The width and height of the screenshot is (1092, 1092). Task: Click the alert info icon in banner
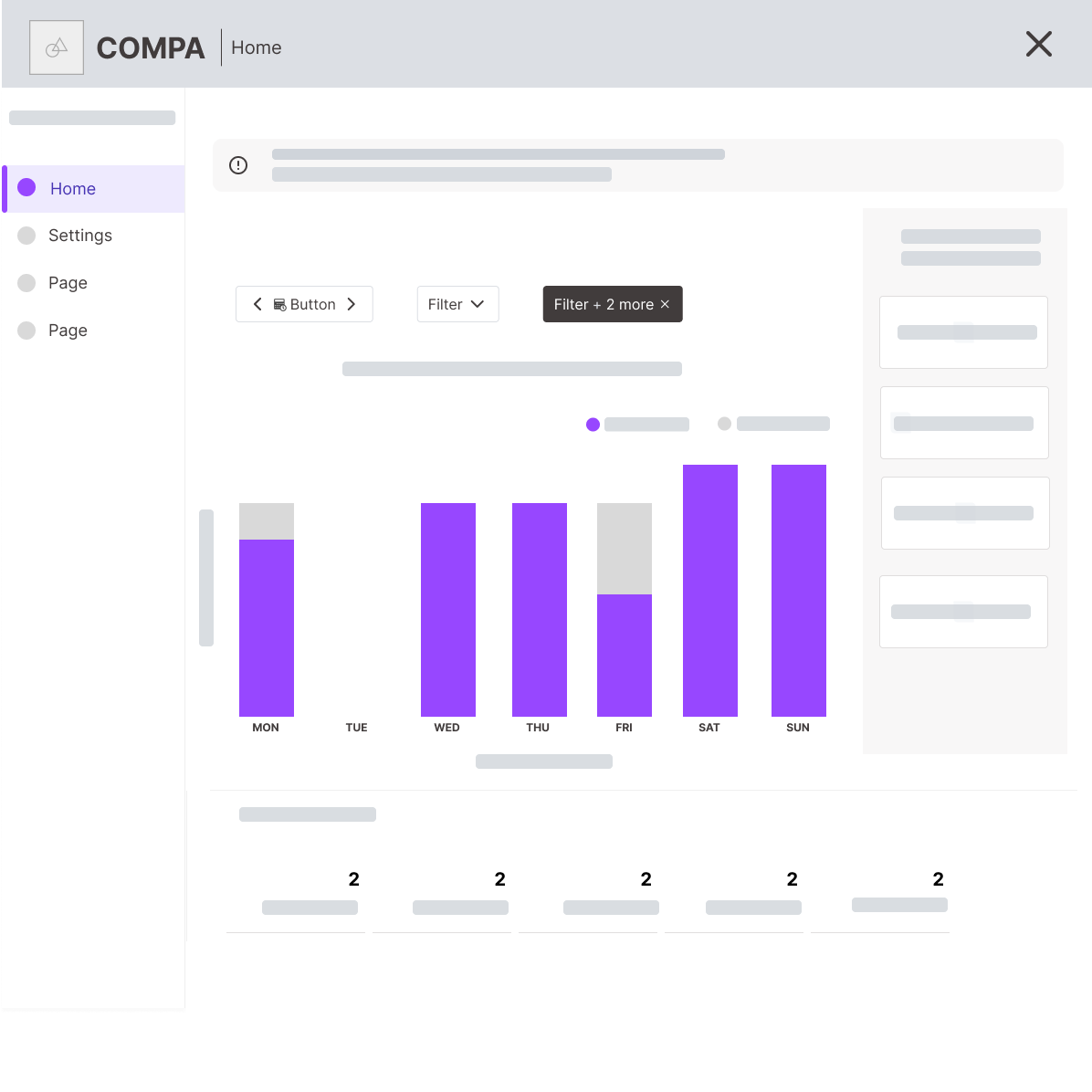pyautogui.click(x=238, y=165)
